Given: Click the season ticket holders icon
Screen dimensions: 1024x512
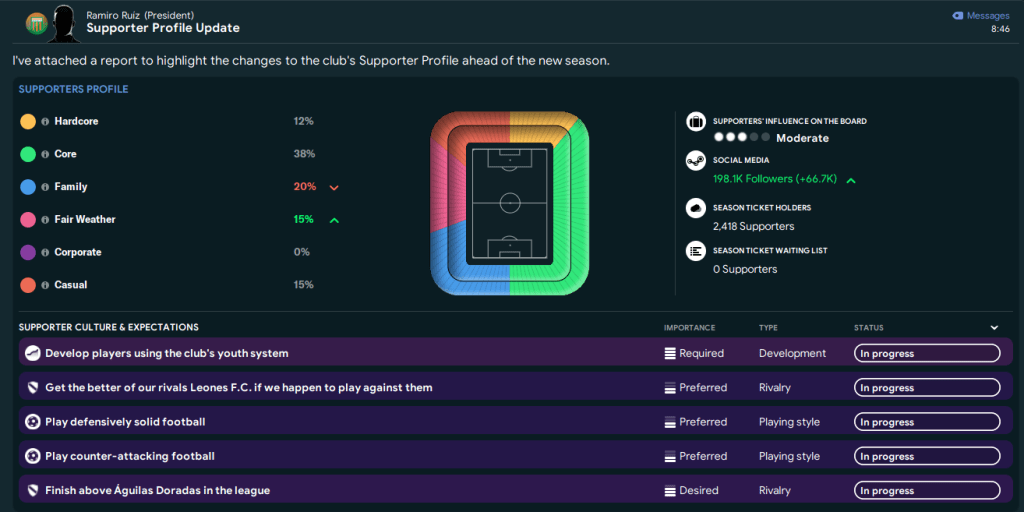Looking at the screenshot, I should [696, 209].
